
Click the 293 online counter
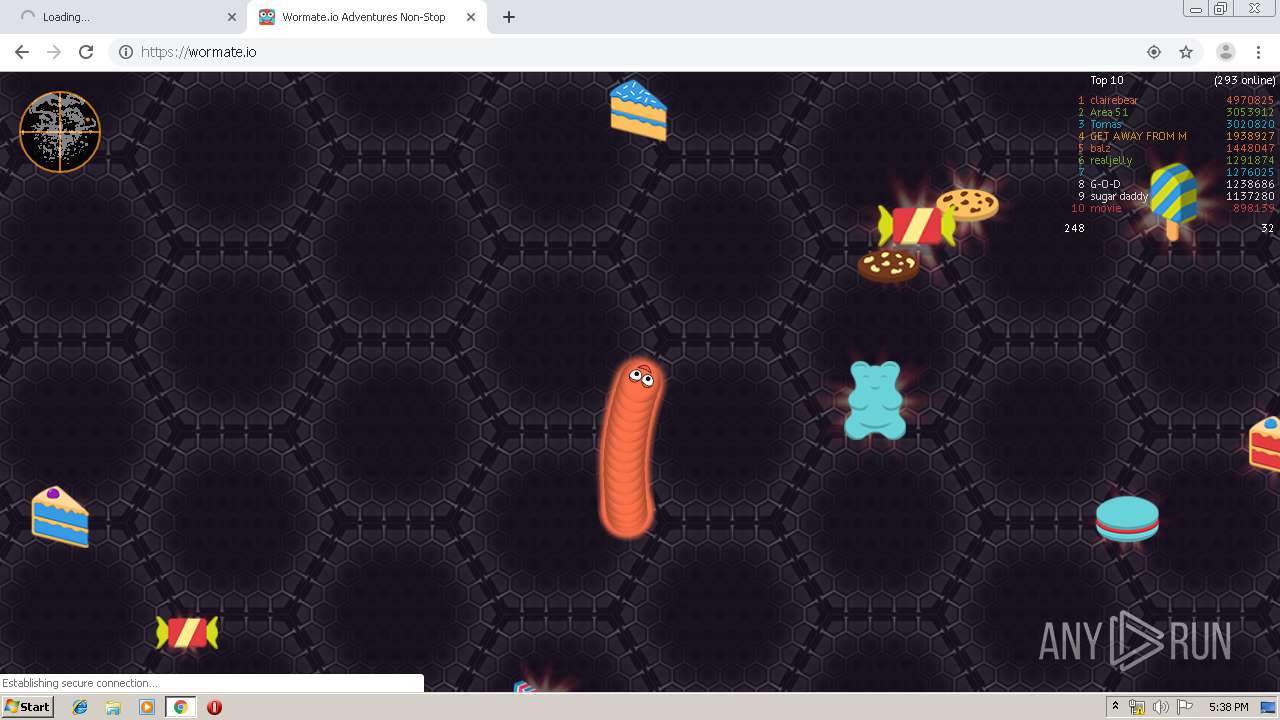1245,80
